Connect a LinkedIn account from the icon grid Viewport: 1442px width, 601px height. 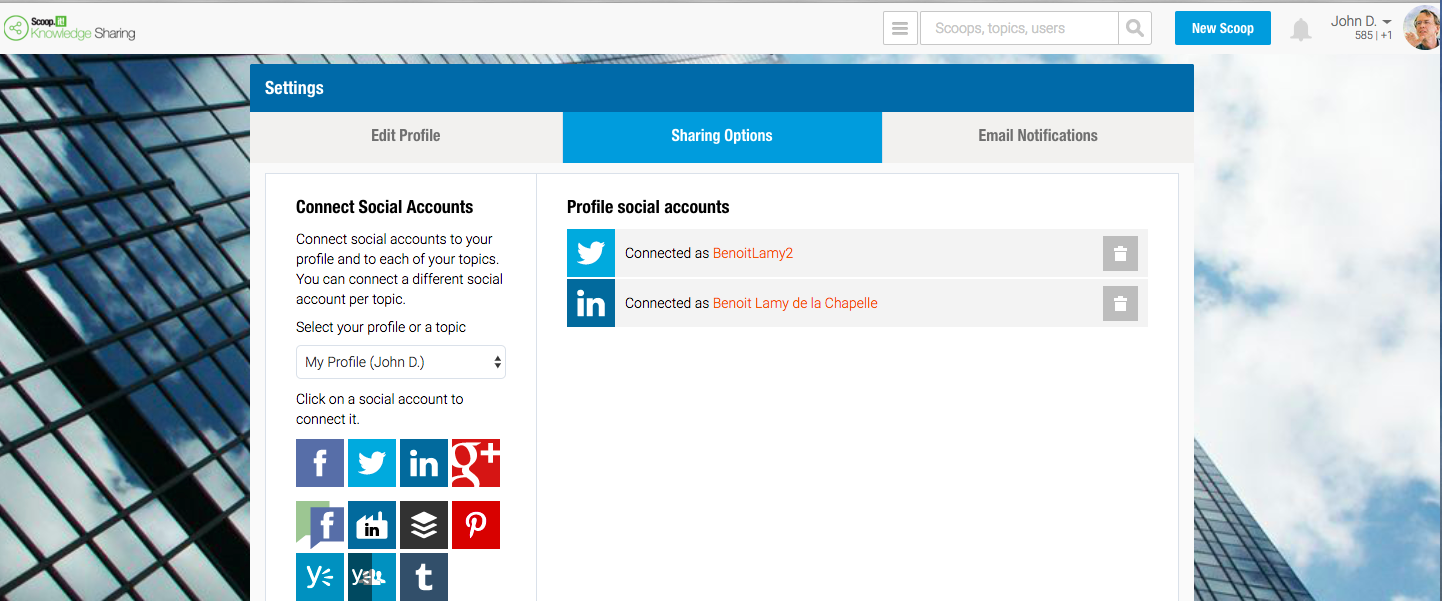424,463
